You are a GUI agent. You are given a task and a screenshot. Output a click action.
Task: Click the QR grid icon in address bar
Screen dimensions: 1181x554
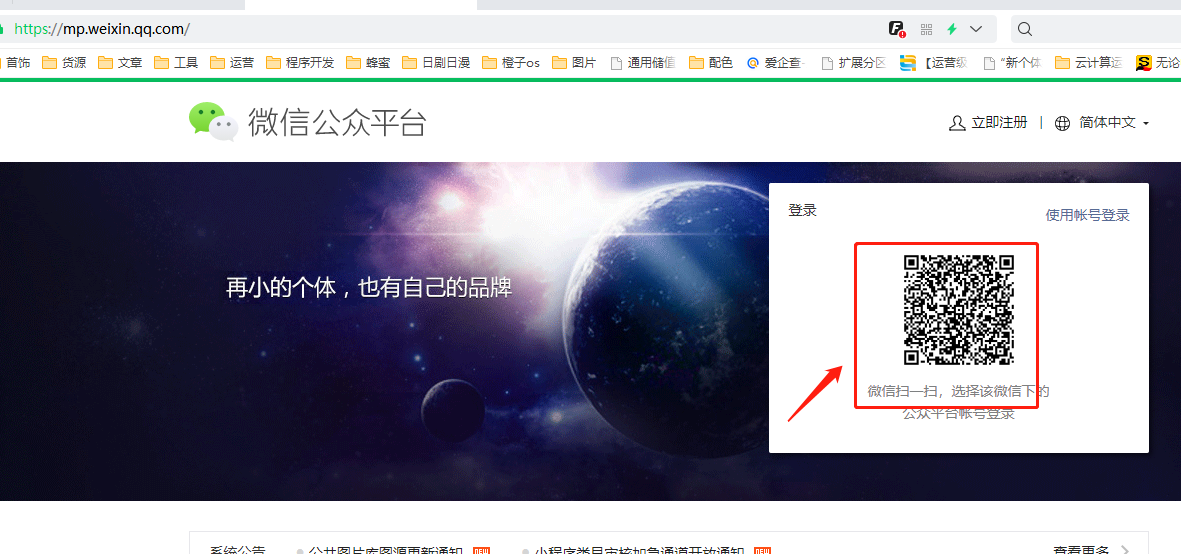[x=926, y=29]
